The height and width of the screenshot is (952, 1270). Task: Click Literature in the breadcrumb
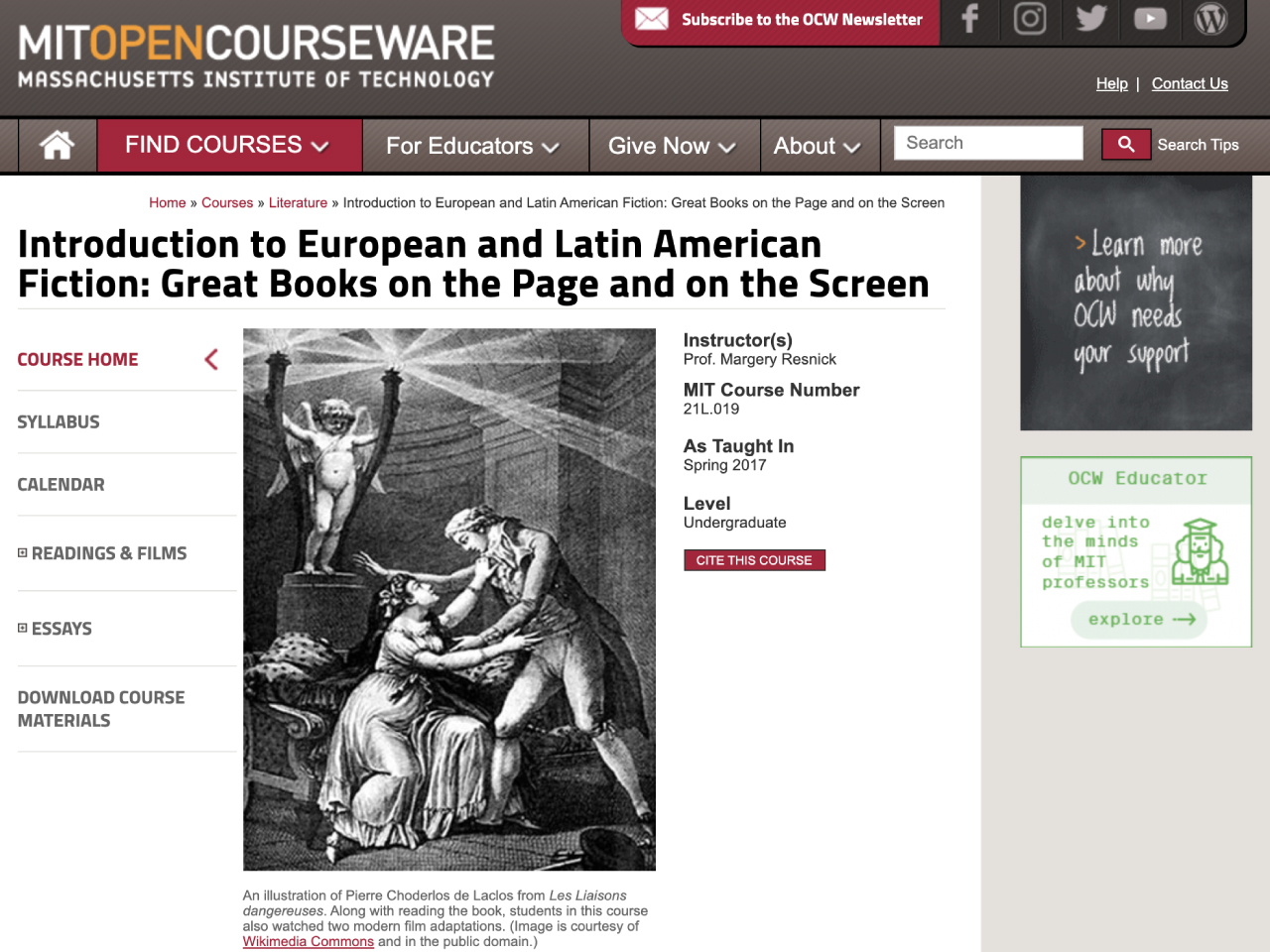(298, 202)
